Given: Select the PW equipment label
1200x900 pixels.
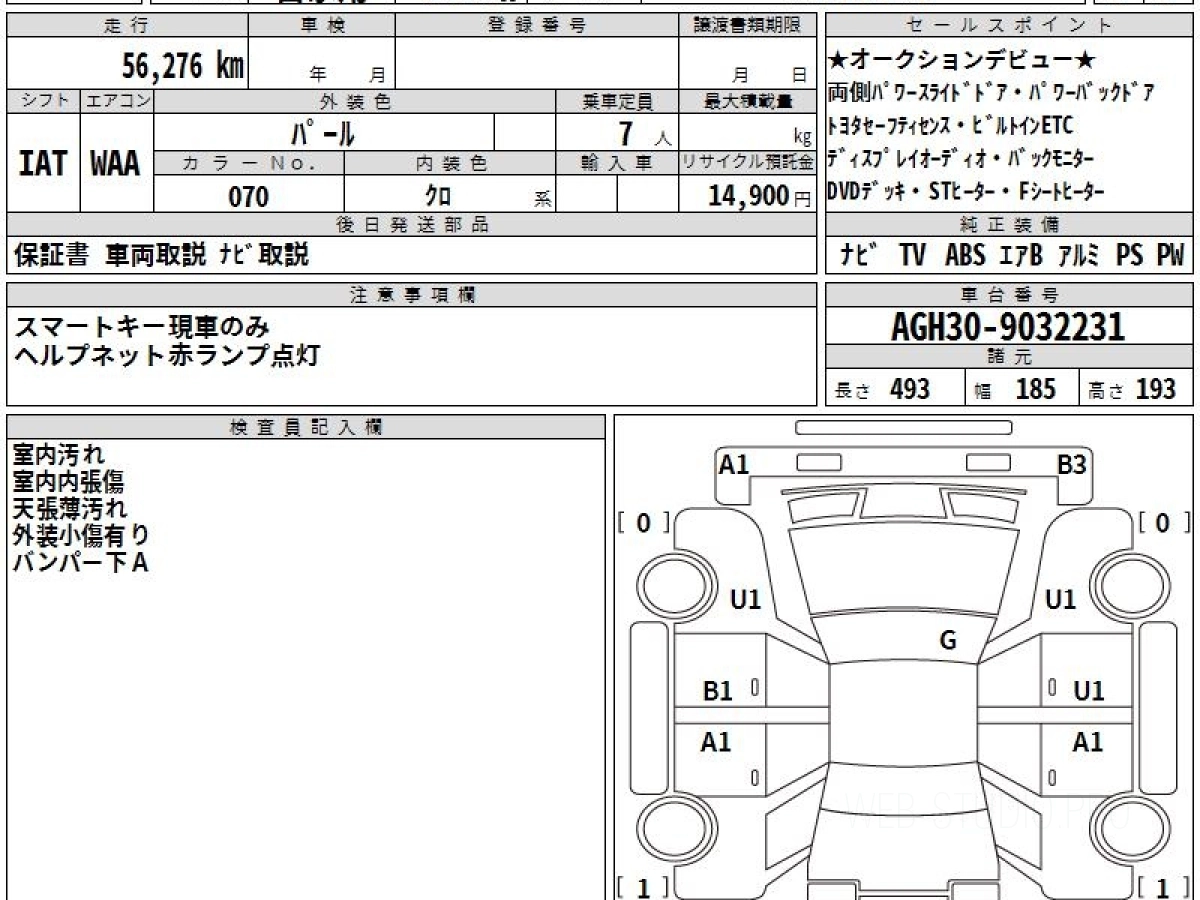Looking at the screenshot, I should coord(1170,256).
